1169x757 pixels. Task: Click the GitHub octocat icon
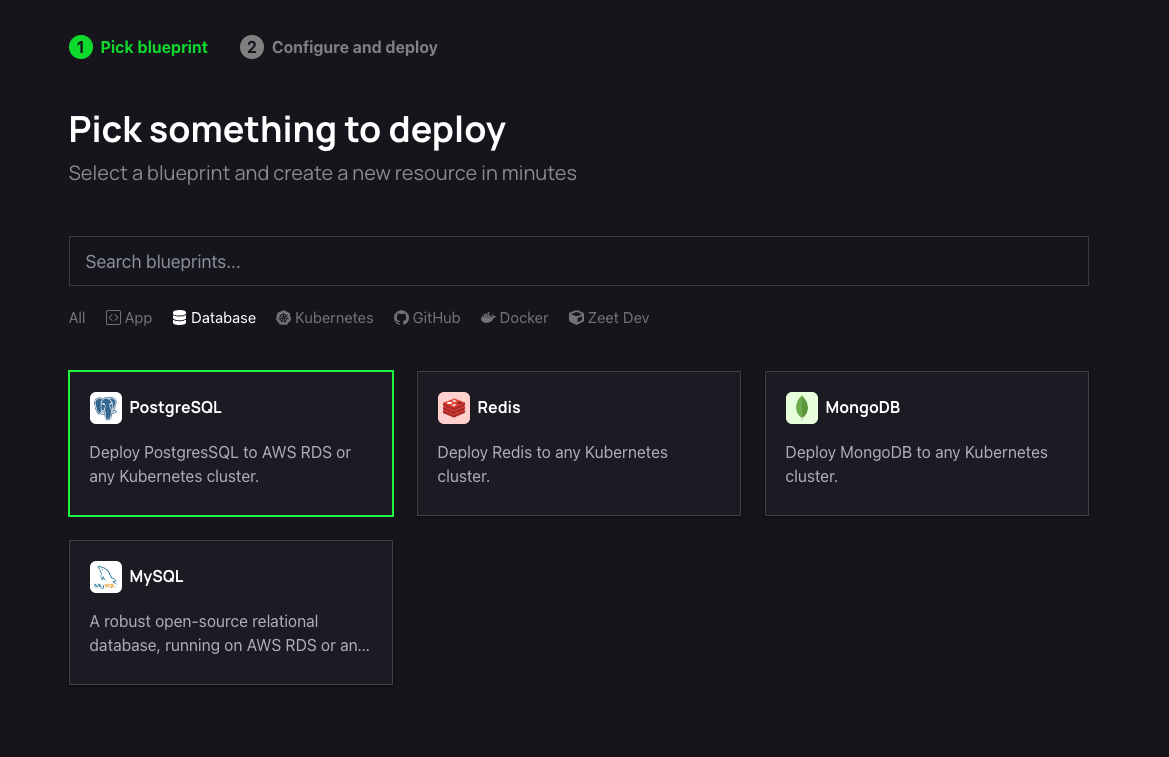pos(401,318)
